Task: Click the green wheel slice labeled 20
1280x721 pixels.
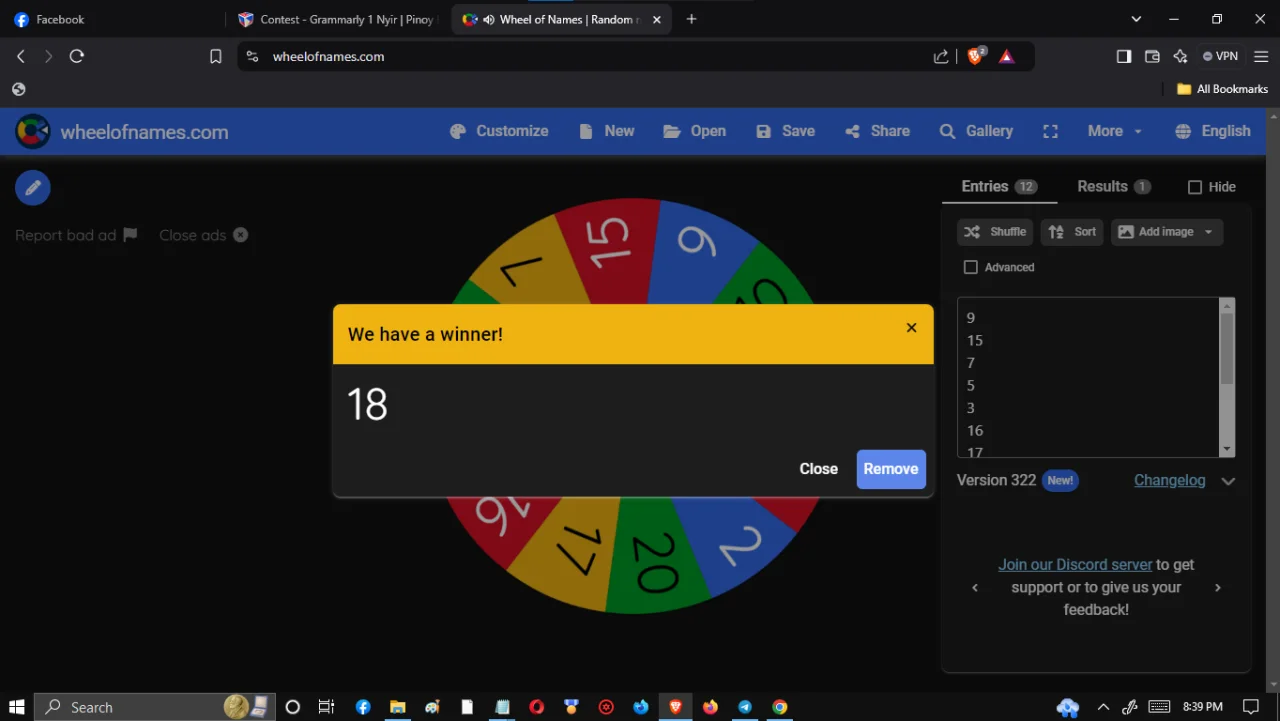Action: coord(655,558)
